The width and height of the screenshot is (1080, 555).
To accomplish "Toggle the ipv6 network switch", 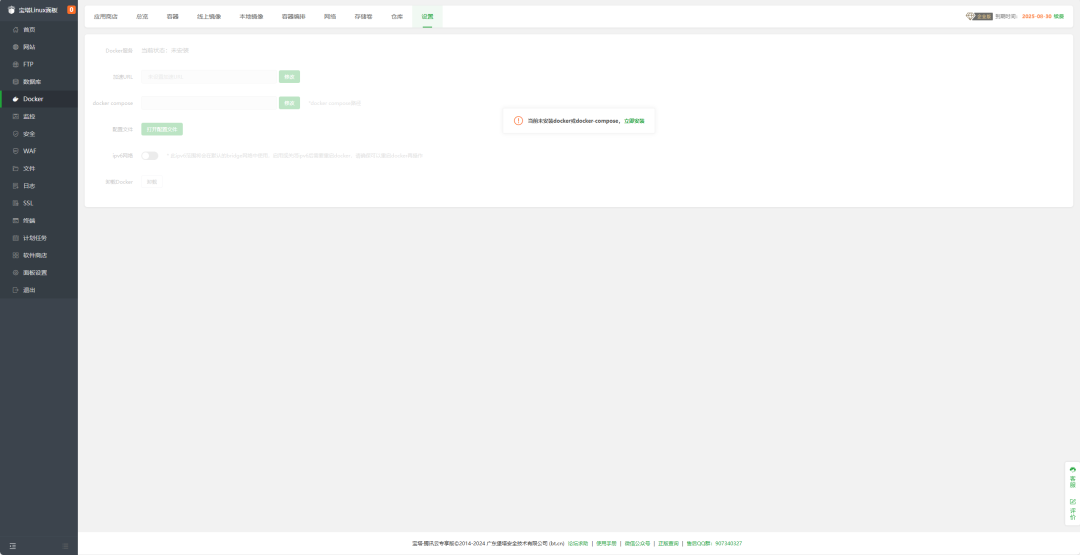I will [x=149, y=156].
